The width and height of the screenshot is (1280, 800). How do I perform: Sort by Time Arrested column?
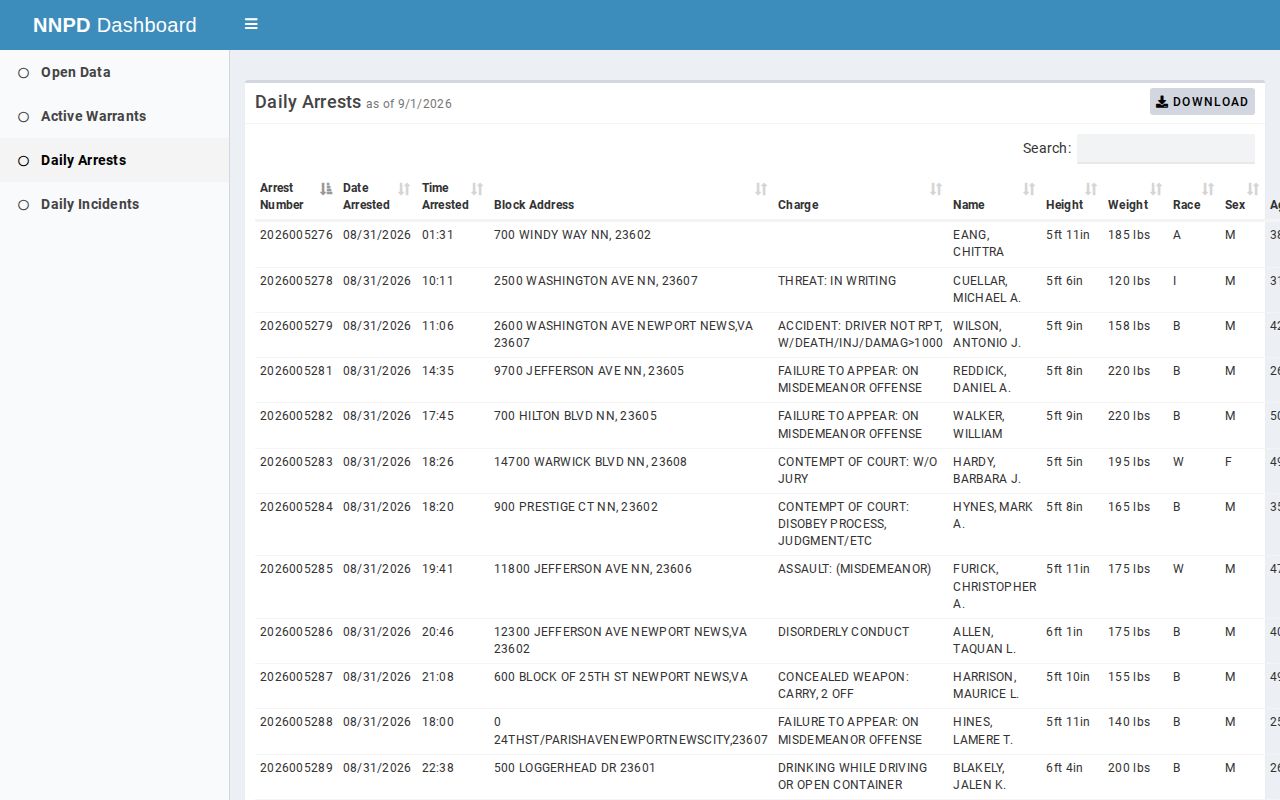click(x=453, y=196)
